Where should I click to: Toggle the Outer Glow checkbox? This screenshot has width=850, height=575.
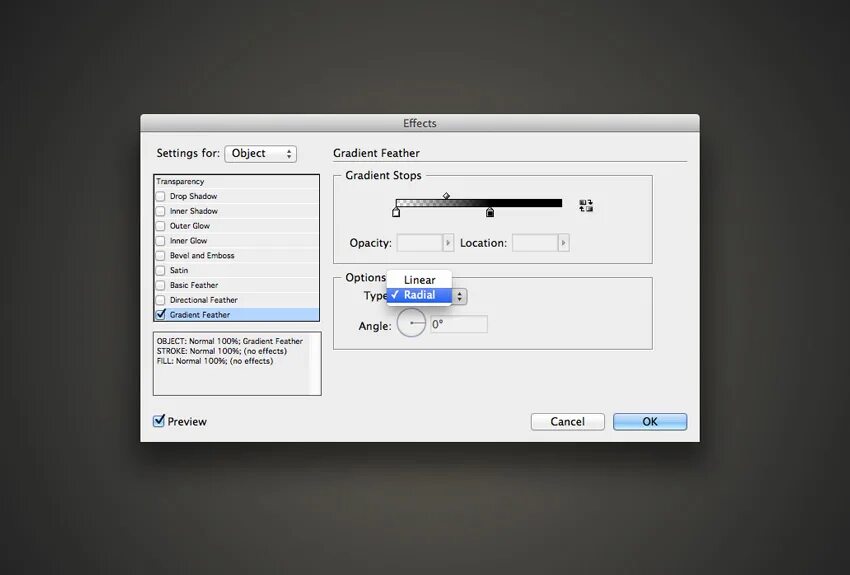[160, 226]
